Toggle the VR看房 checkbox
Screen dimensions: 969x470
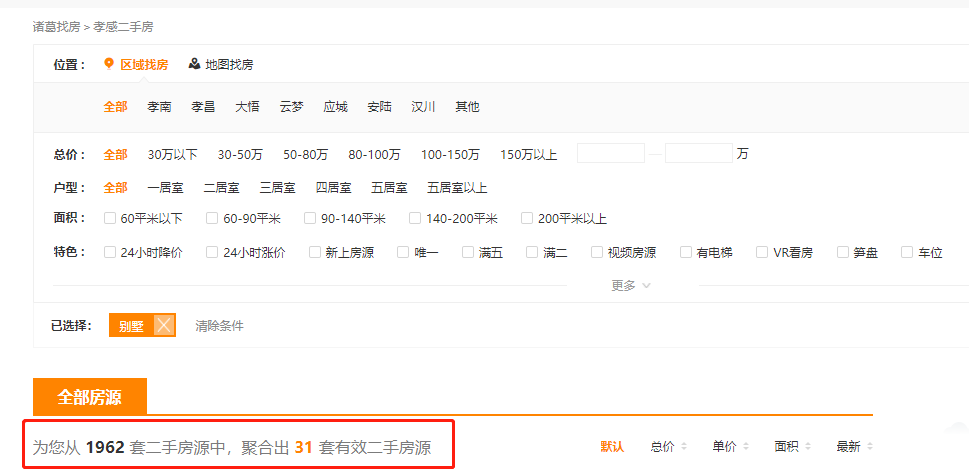point(762,253)
